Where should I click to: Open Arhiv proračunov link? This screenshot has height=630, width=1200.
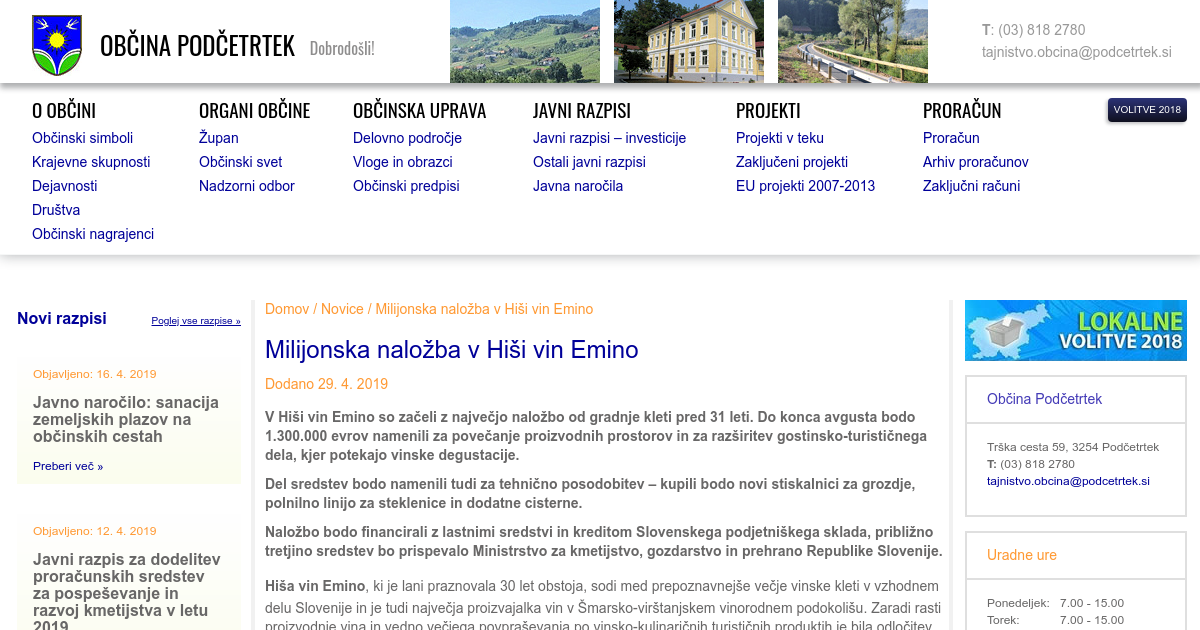tap(975, 162)
